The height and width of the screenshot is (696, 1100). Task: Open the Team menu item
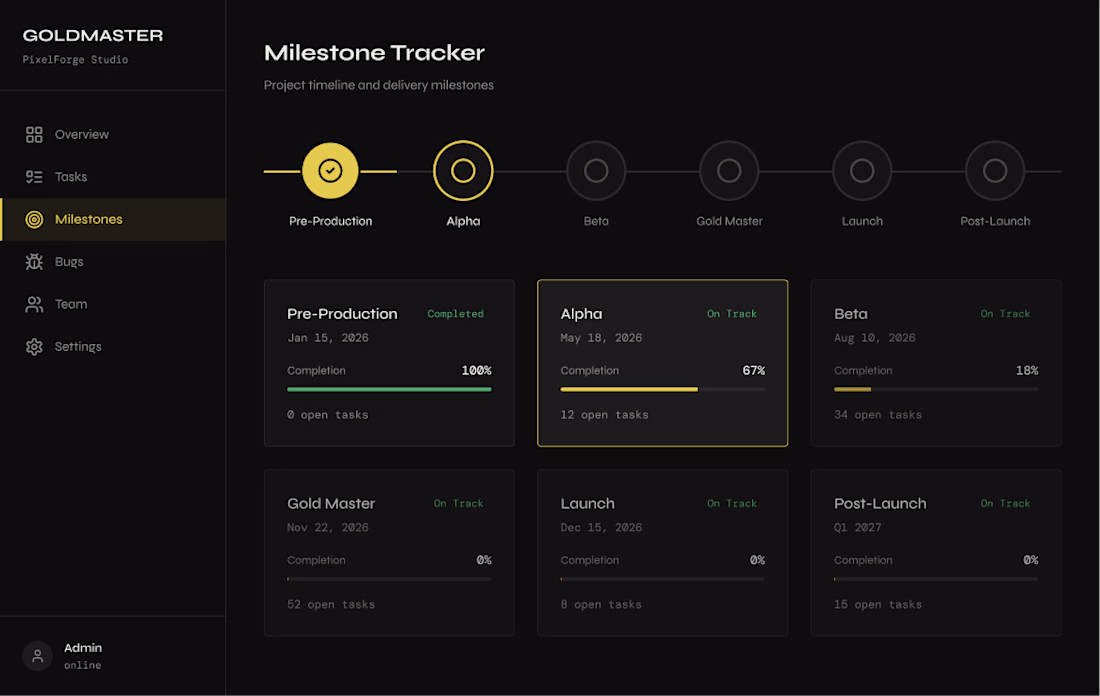click(113, 304)
